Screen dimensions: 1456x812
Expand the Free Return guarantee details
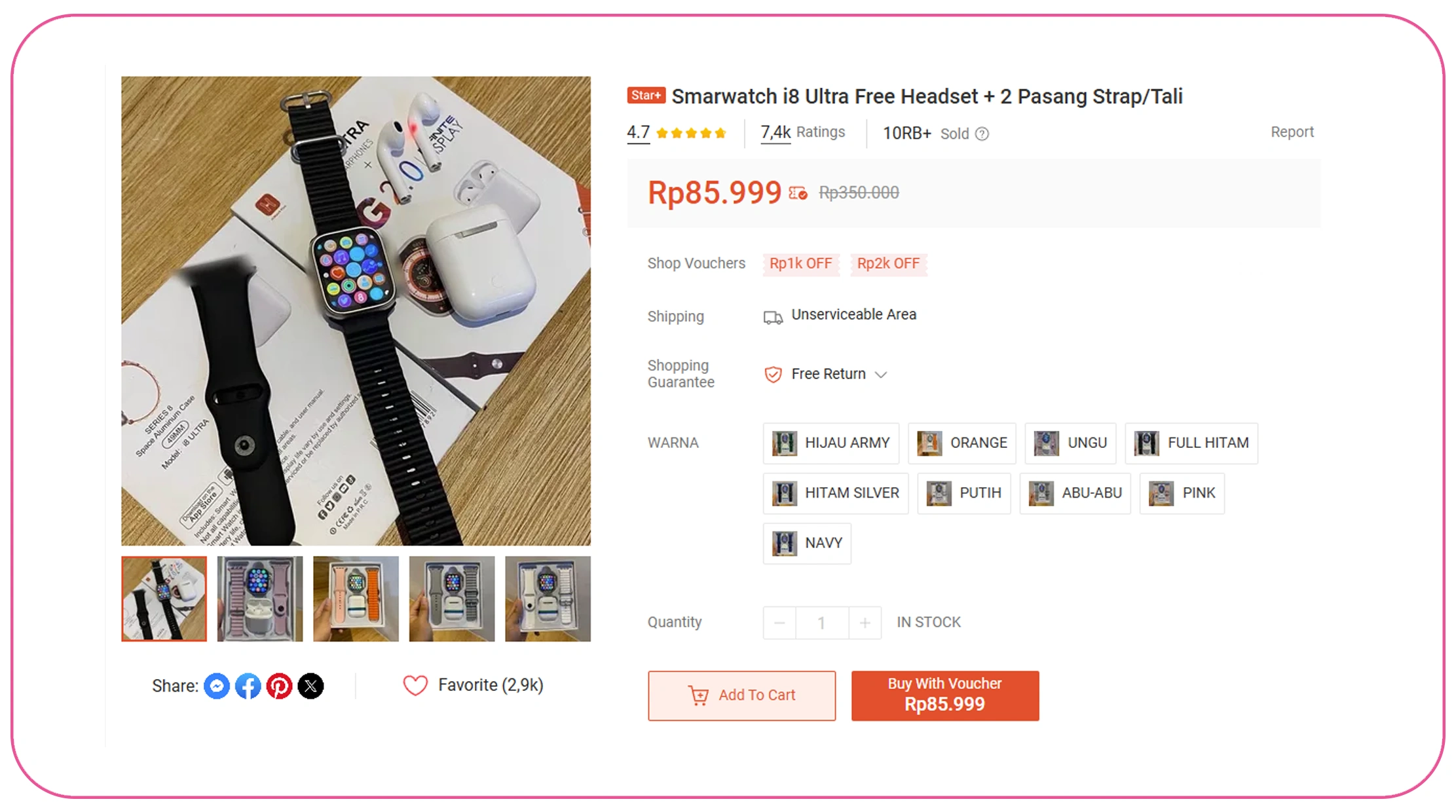(882, 375)
